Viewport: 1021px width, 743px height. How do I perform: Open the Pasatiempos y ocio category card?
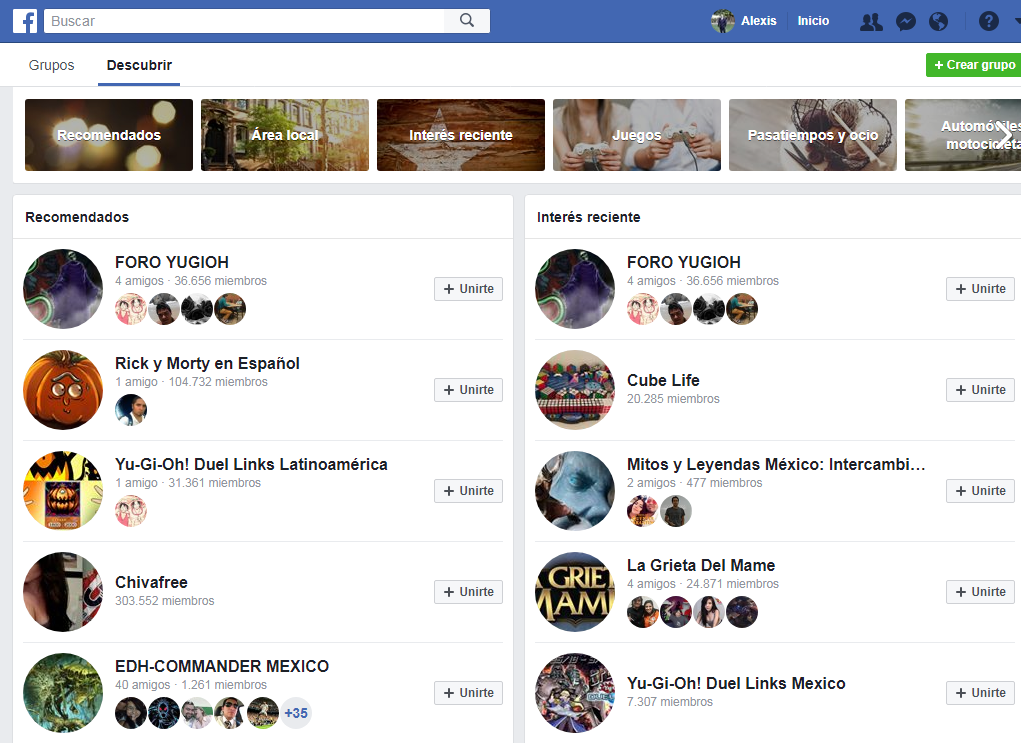pos(813,135)
